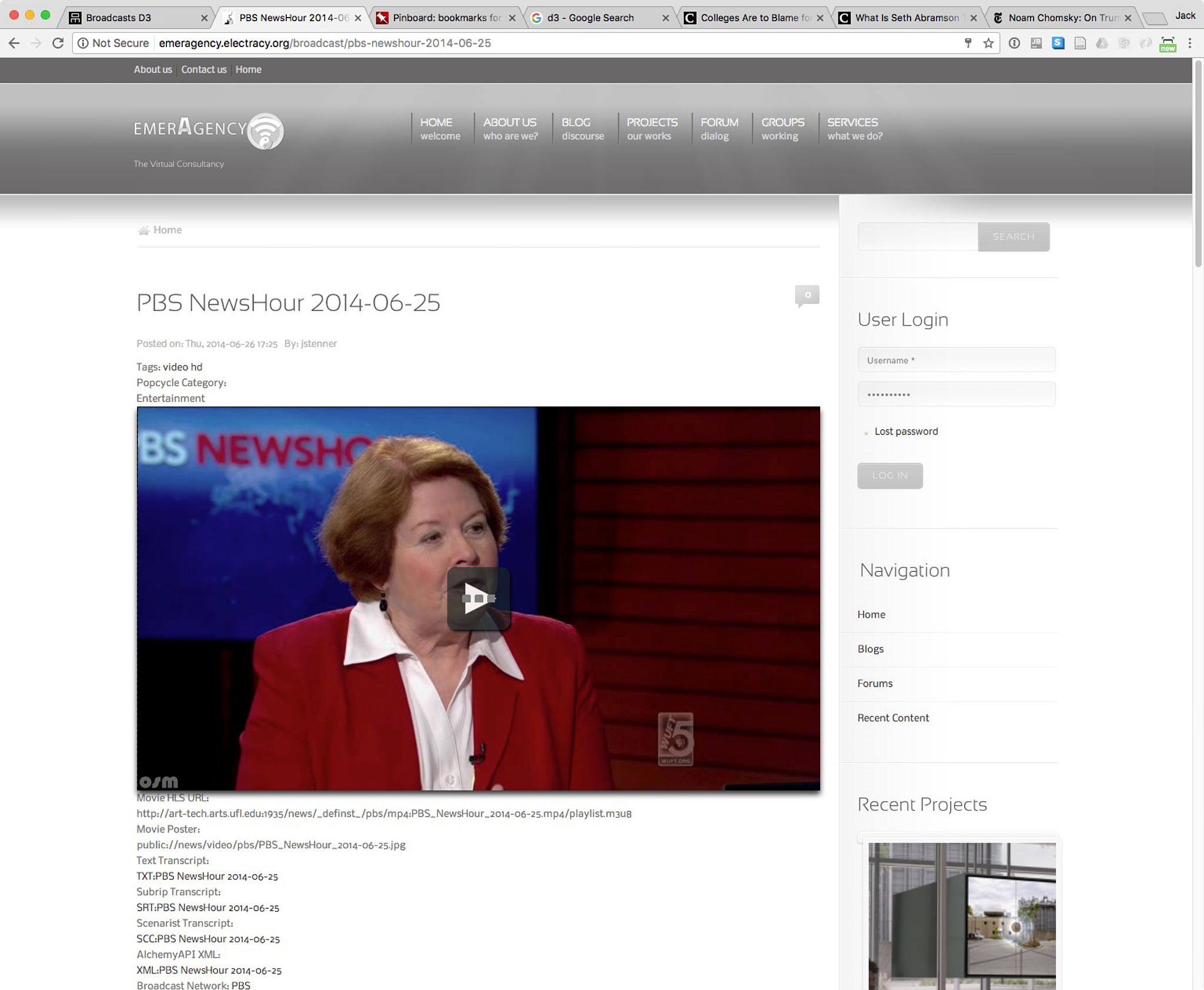Open Chrome's three-dot menu

[x=1190, y=43]
